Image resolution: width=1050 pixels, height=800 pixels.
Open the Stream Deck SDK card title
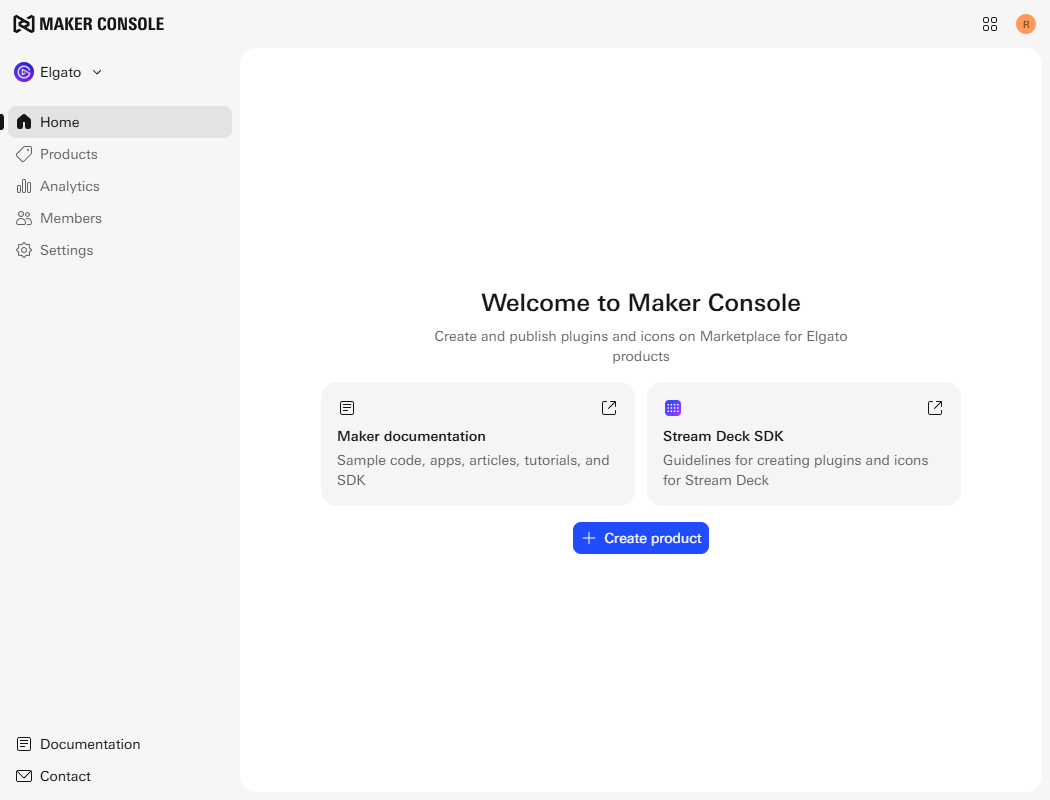(723, 436)
